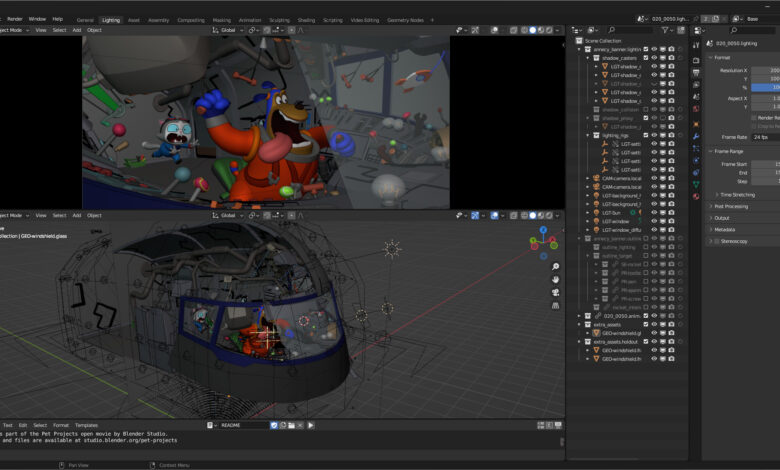Click the blue Z axis on navigation gizmo
Screen dimensions: 780x470
543,230
